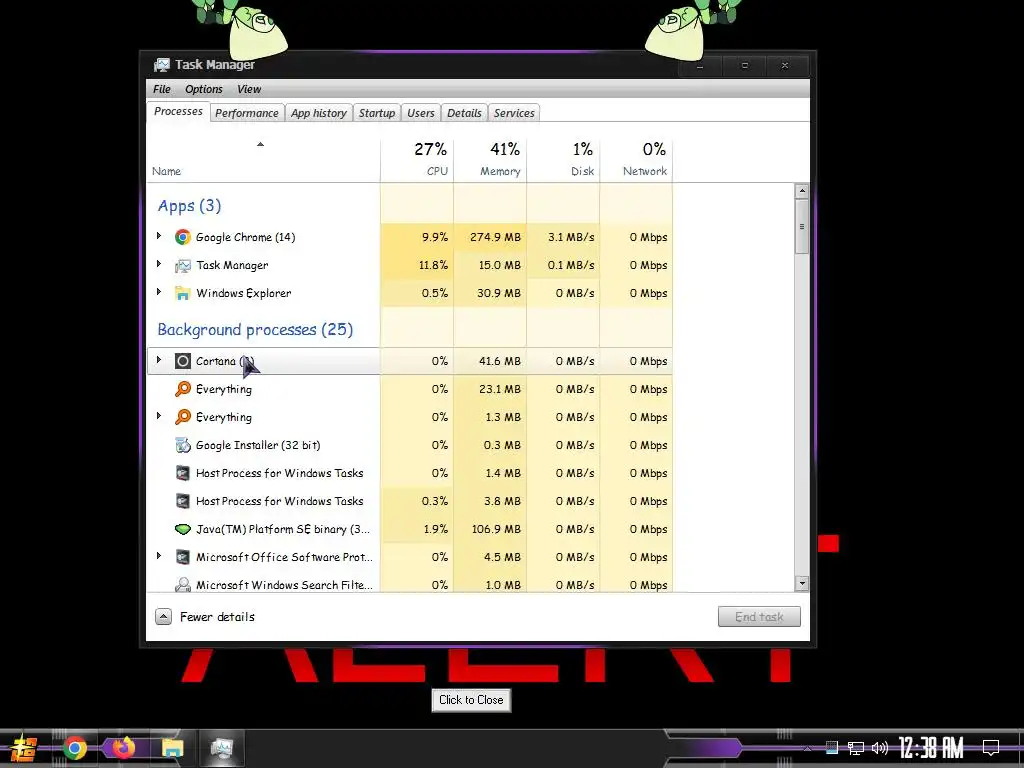Open the Action Center notification icon
1024x768 pixels.
[x=991, y=748]
